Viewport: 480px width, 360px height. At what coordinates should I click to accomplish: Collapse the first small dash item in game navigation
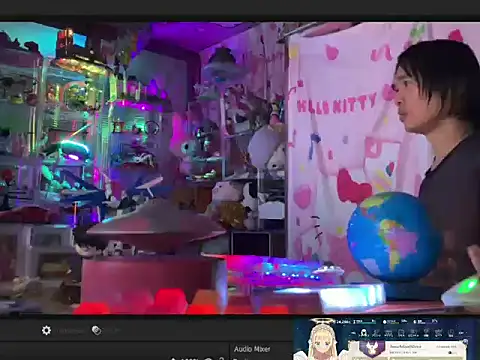353,333
